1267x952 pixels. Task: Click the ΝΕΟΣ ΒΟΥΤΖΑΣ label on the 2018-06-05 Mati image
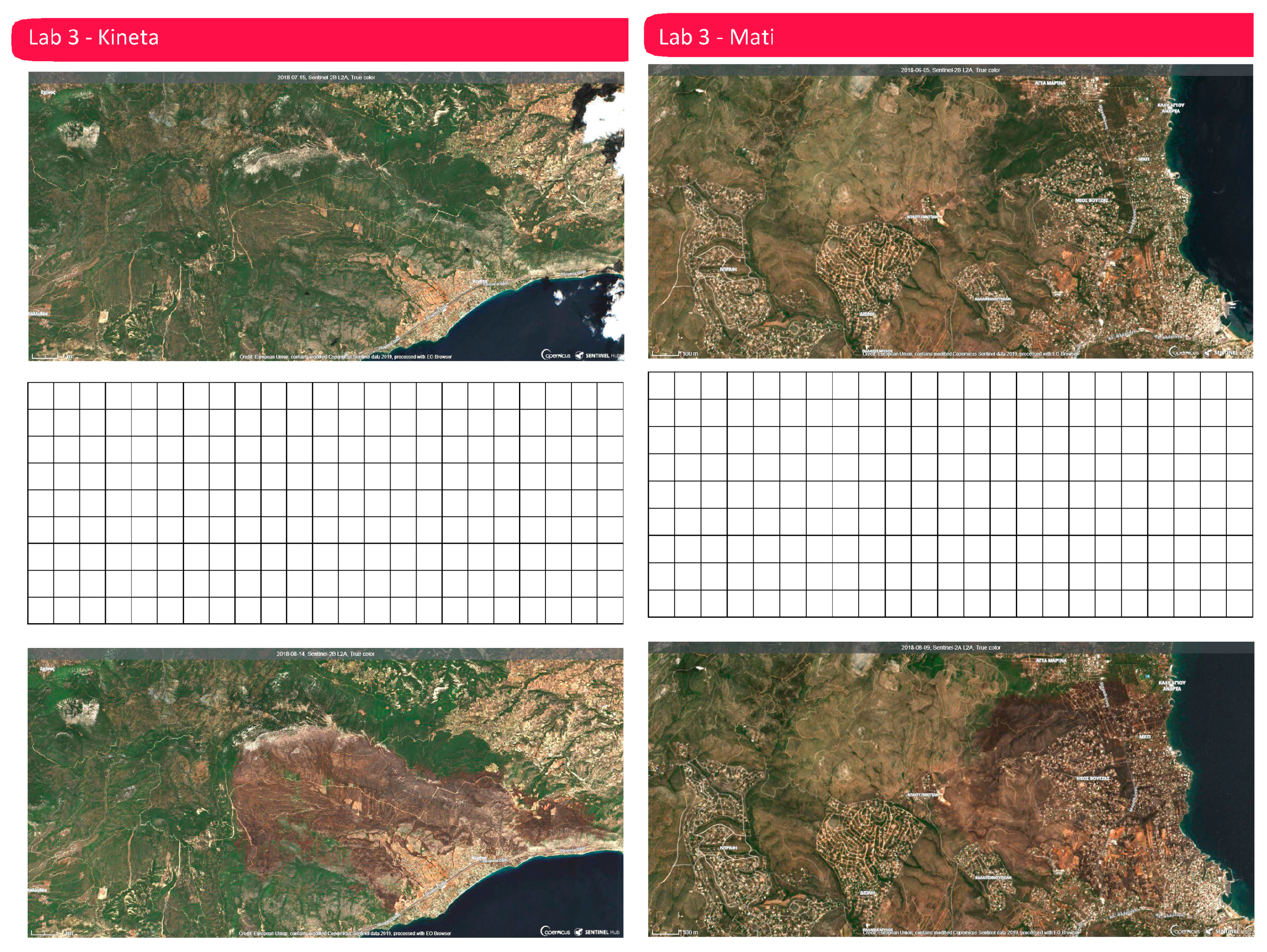coord(1091,200)
